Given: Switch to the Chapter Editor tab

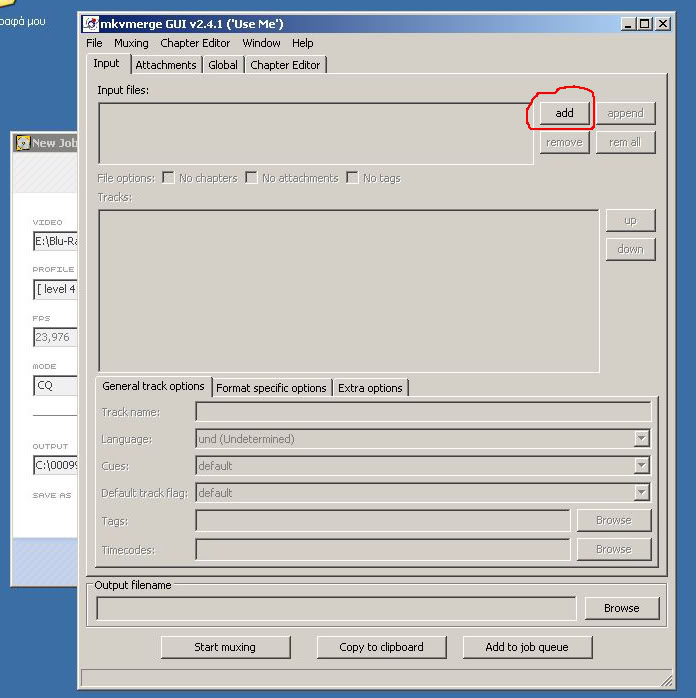Looking at the screenshot, I should 285,65.
